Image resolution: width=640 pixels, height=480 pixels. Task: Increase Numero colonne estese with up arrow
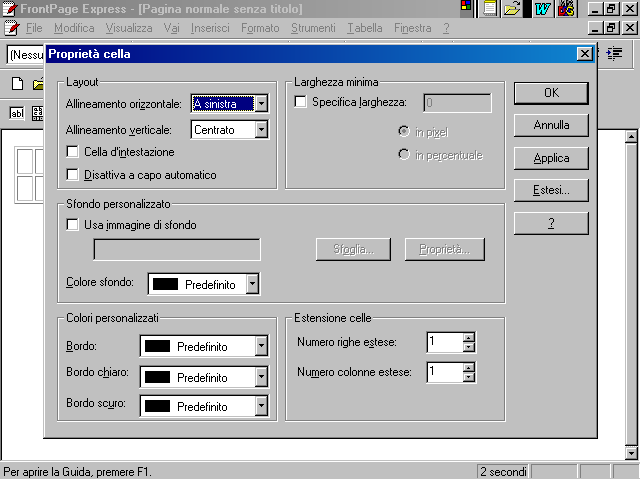coord(469,367)
